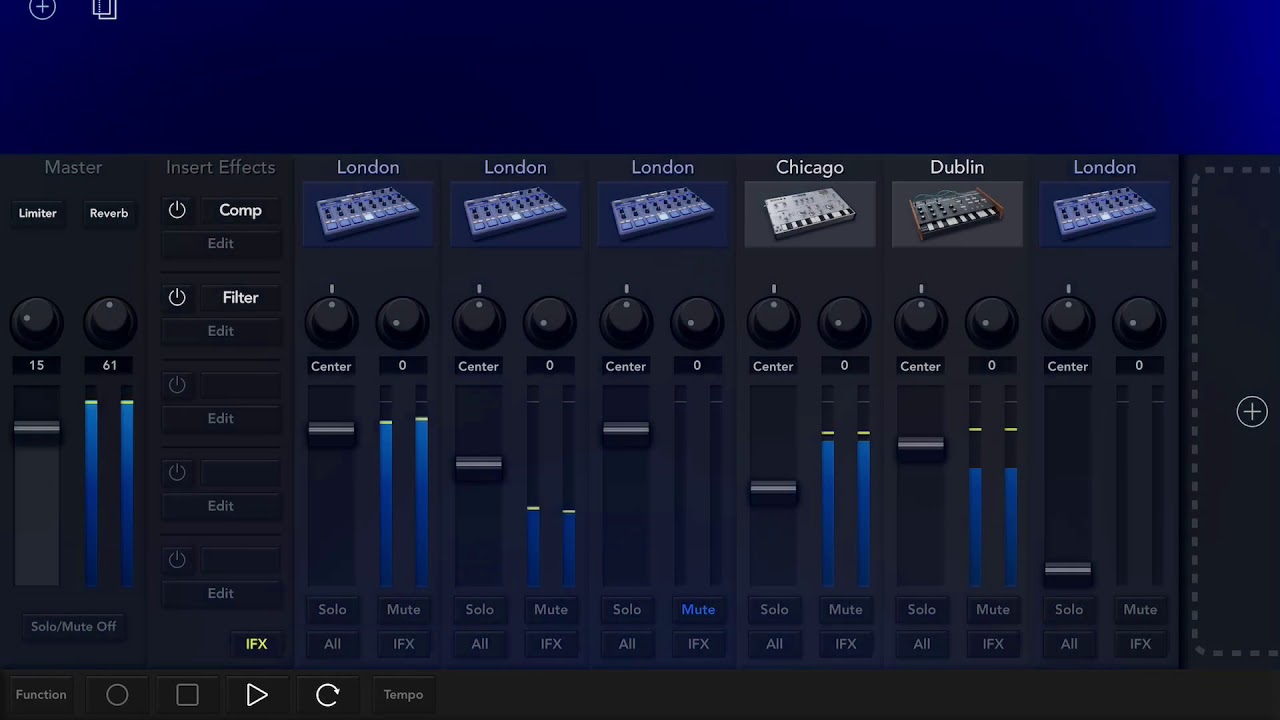Viewport: 1280px width, 720px height.
Task: Toggle the Filter effect power icon
Action: click(177, 297)
